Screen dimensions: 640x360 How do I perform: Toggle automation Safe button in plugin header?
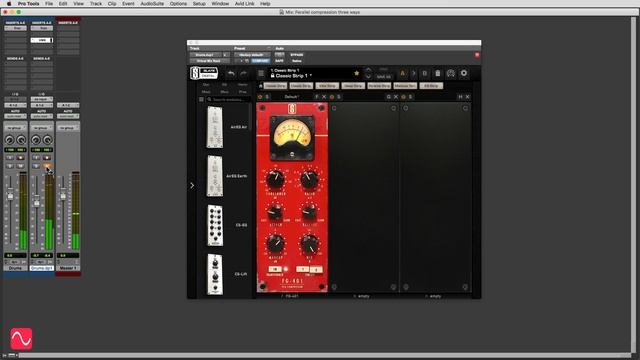click(279, 61)
